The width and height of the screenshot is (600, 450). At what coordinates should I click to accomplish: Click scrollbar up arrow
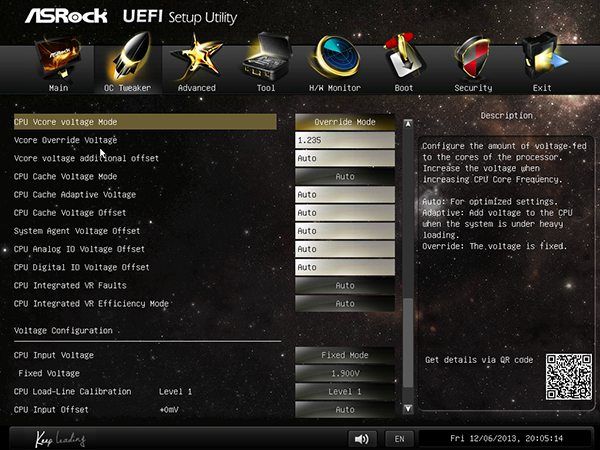click(x=408, y=124)
